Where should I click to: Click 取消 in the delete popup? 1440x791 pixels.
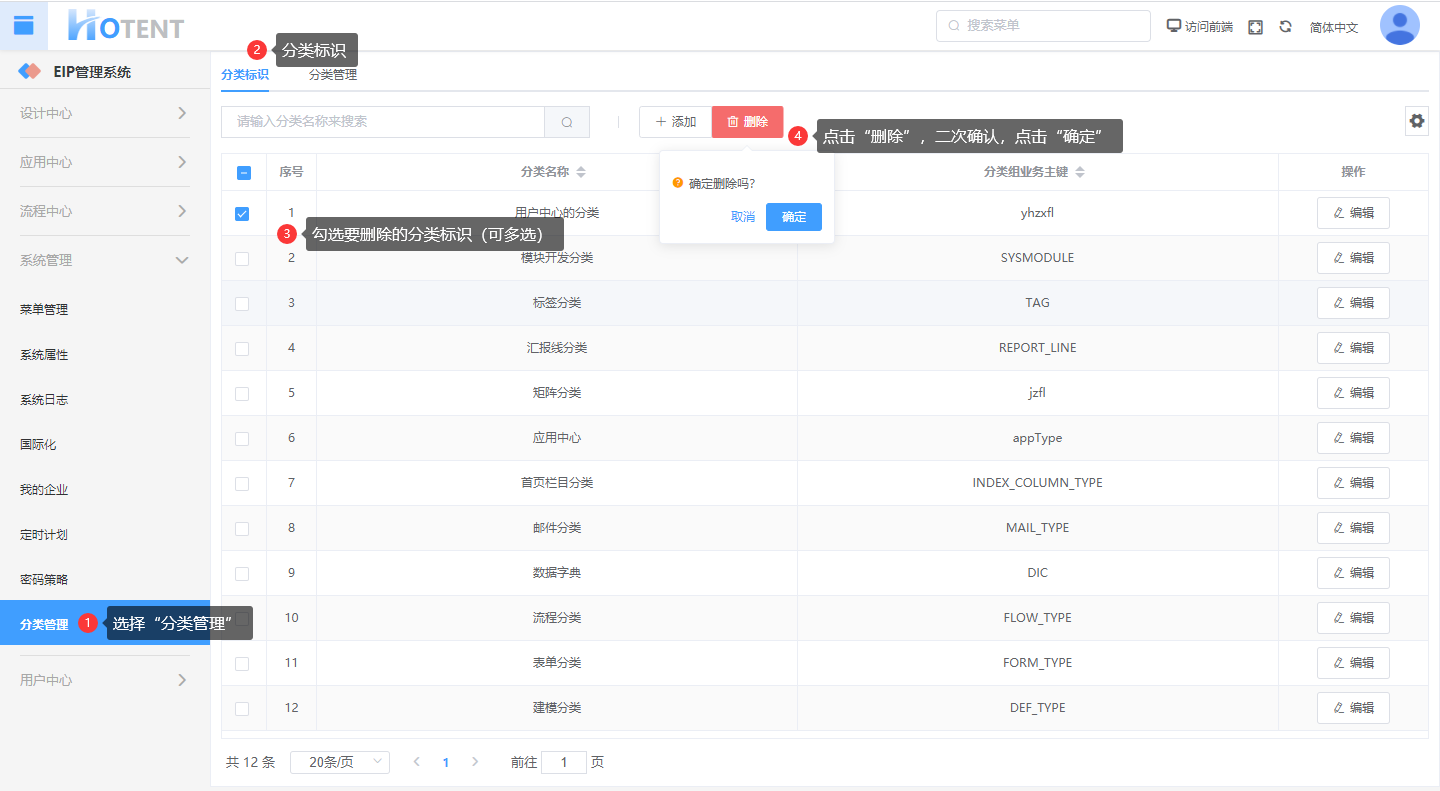pos(742,217)
